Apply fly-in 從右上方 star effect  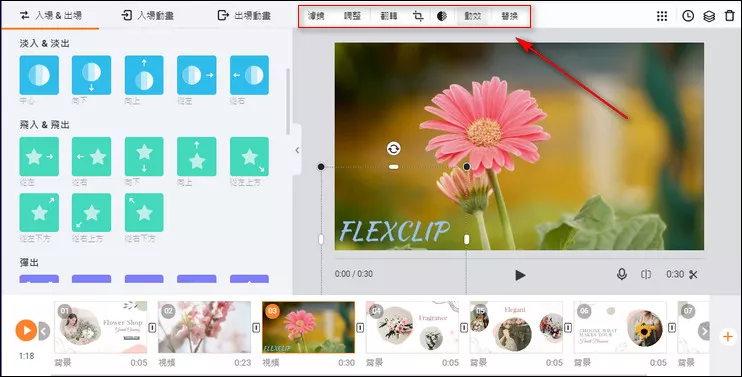tap(91, 213)
